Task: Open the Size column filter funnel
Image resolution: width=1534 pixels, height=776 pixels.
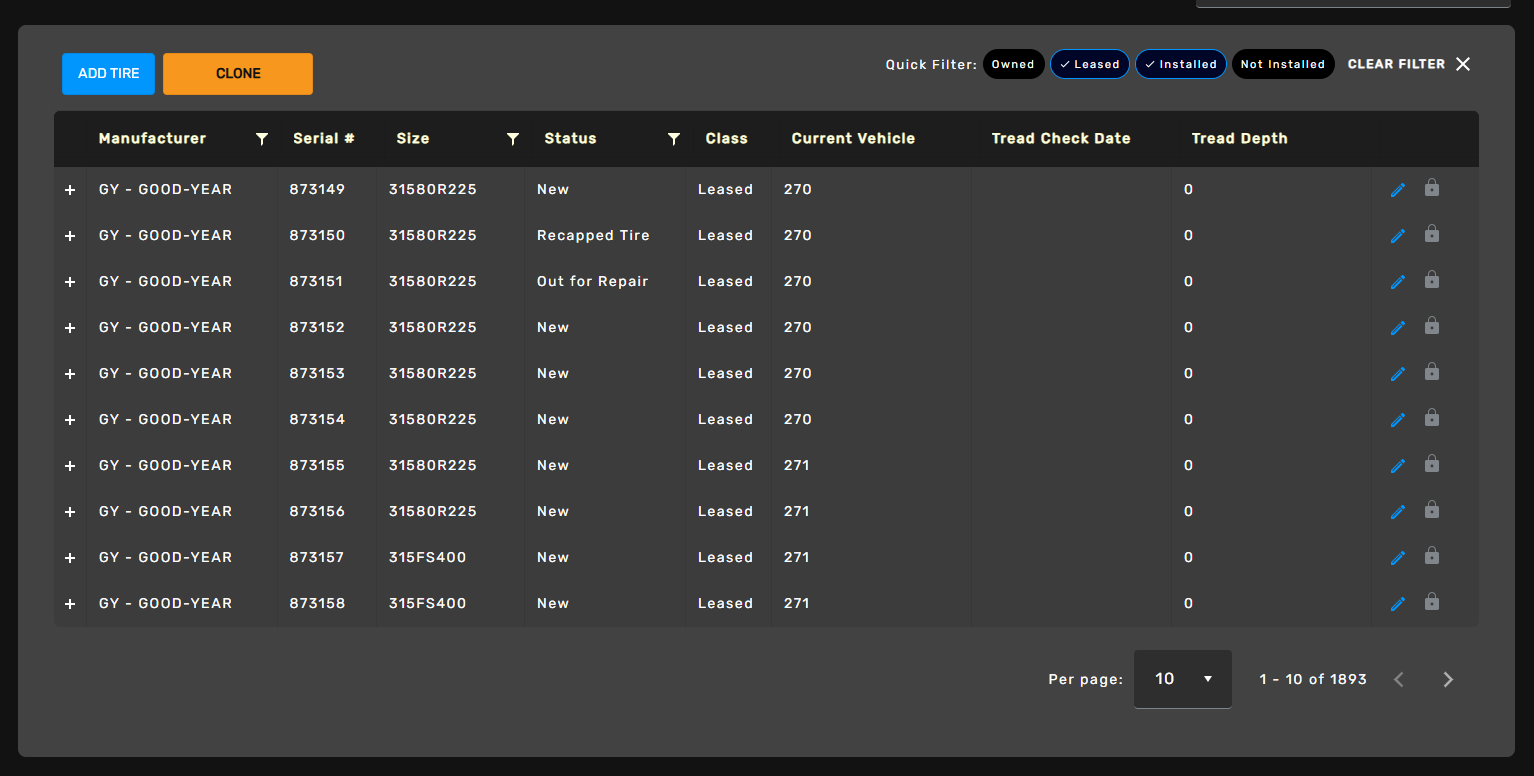Action: tap(513, 139)
